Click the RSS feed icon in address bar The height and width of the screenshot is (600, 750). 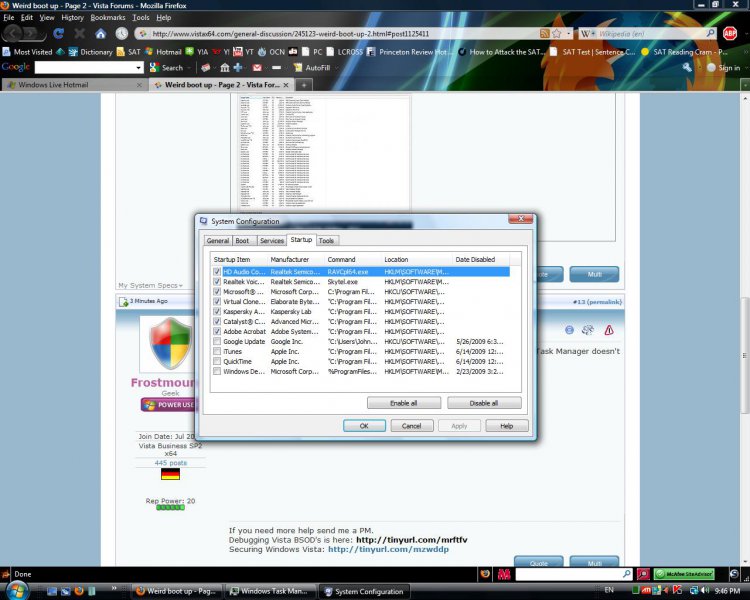coord(544,33)
